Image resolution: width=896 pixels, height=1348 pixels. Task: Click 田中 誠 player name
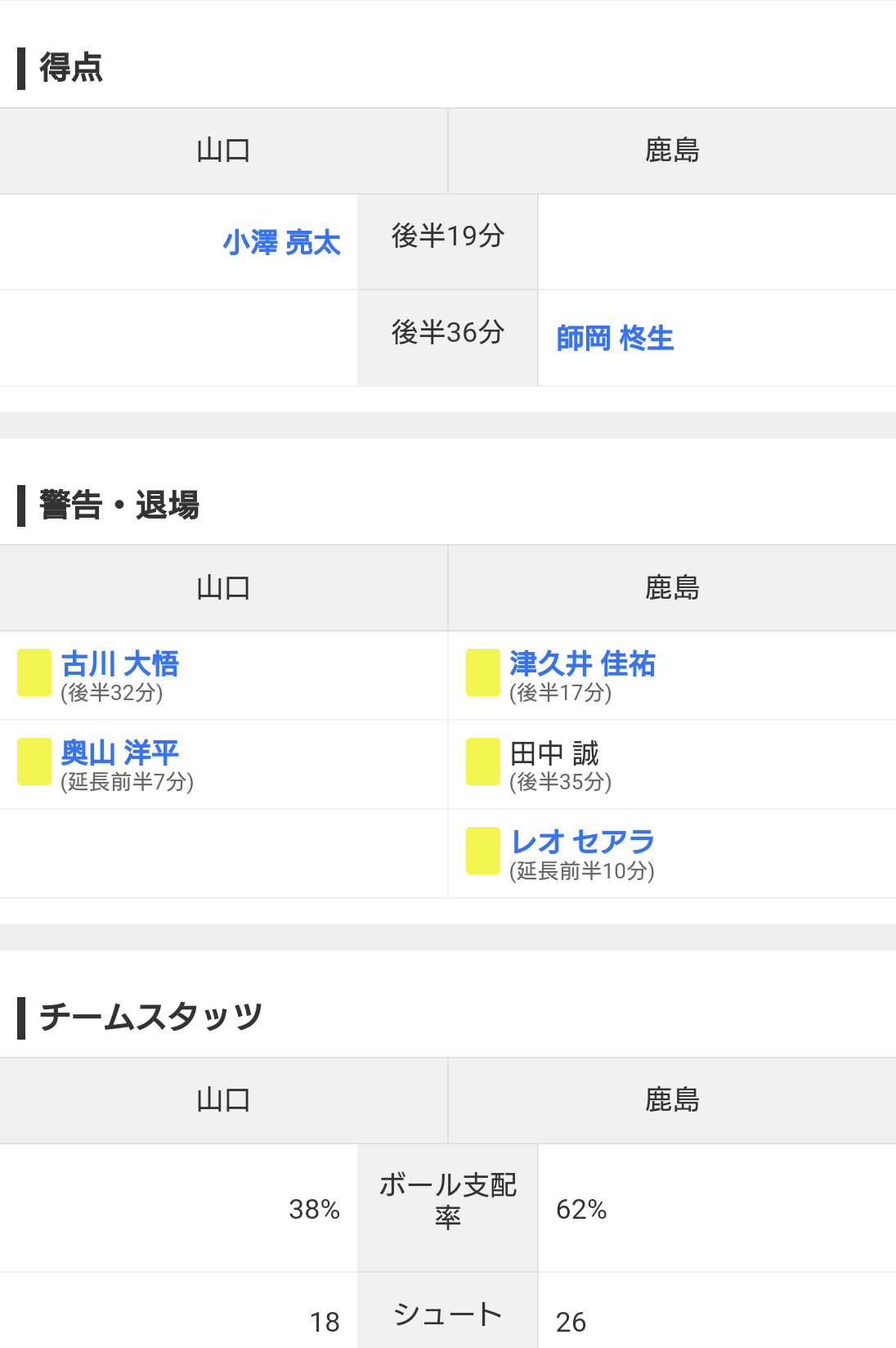[x=554, y=753]
